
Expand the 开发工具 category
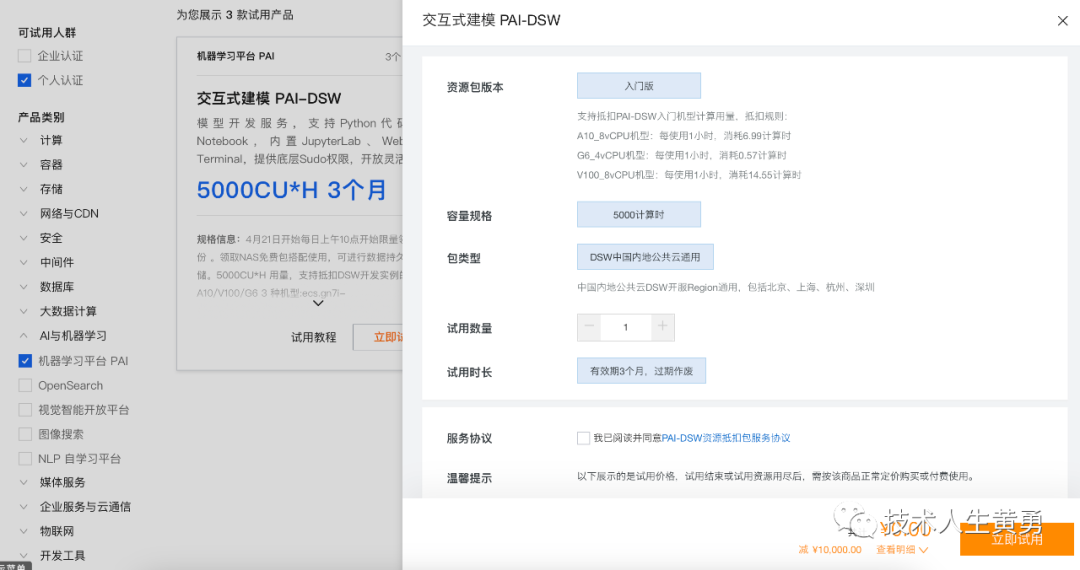point(23,556)
